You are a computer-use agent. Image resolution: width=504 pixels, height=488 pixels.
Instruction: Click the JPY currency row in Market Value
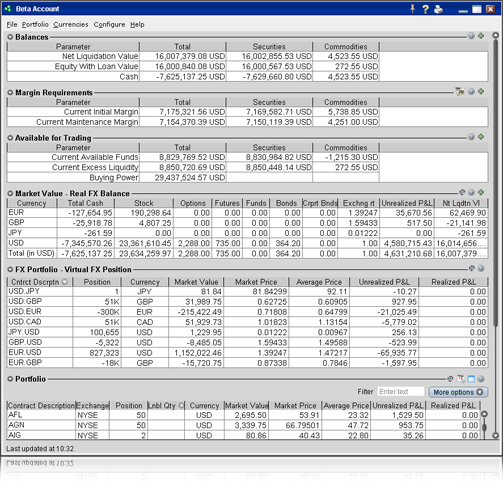pyautogui.click(x=247, y=233)
